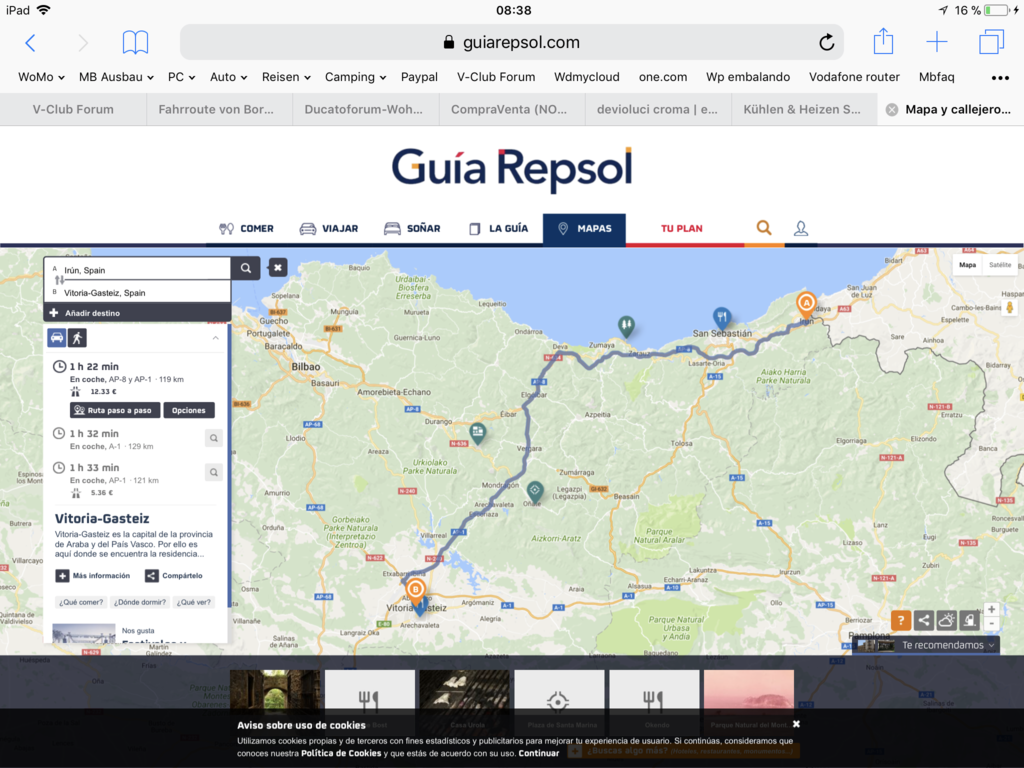1024x768 pixels.
Task: Dismiss the cookie notice with X
Action: tap(796, 724)
